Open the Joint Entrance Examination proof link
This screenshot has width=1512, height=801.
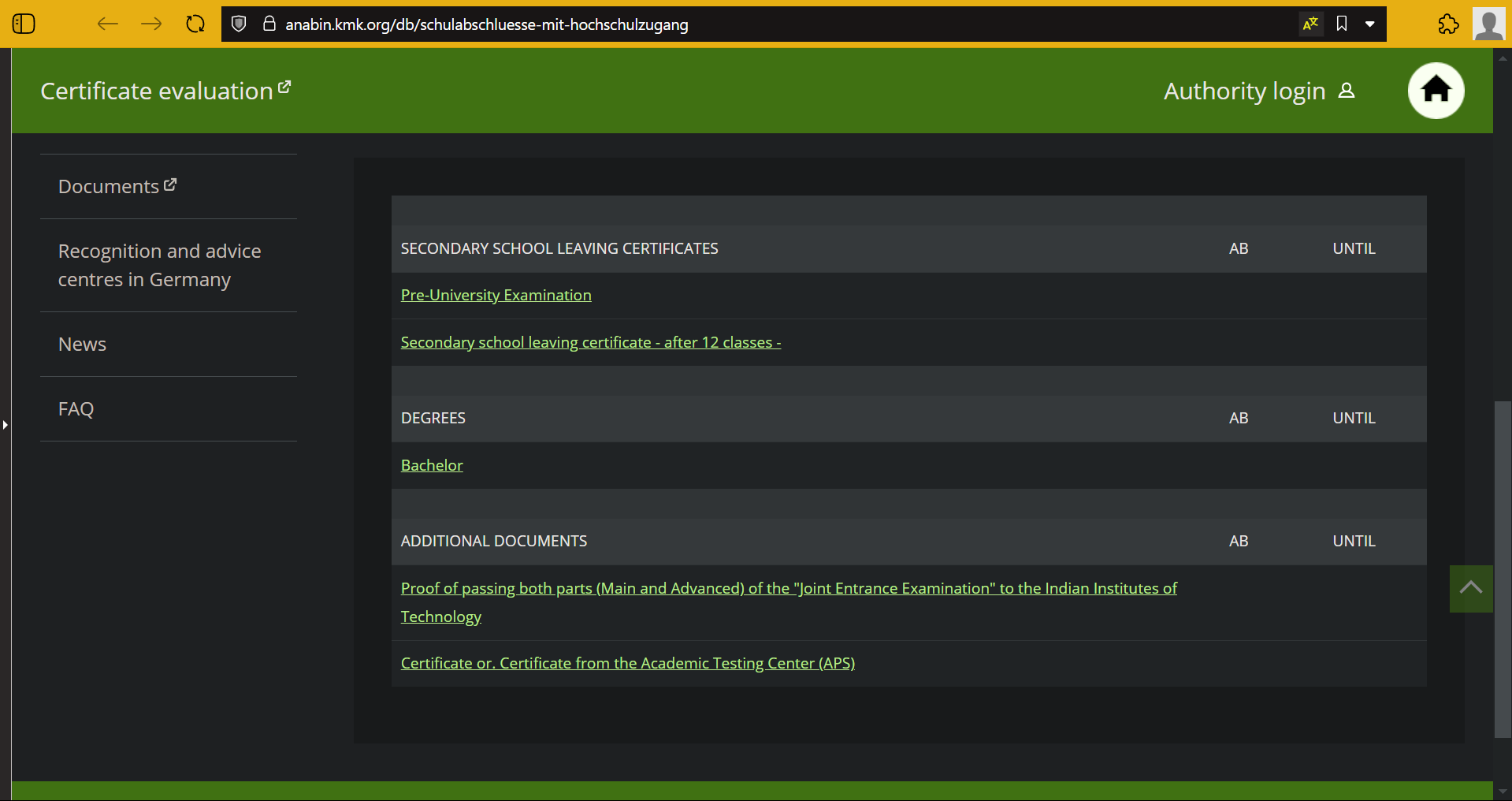click(x=789, y=602)
